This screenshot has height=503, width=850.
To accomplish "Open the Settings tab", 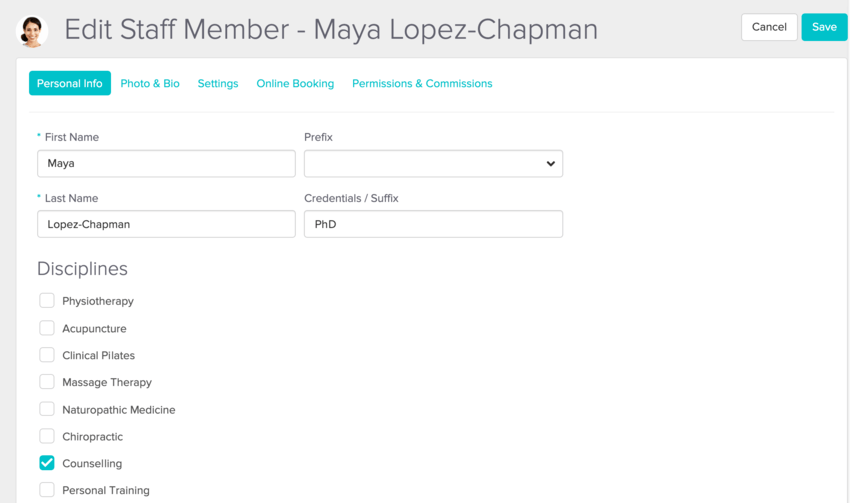I will click(x=218, y=84).
